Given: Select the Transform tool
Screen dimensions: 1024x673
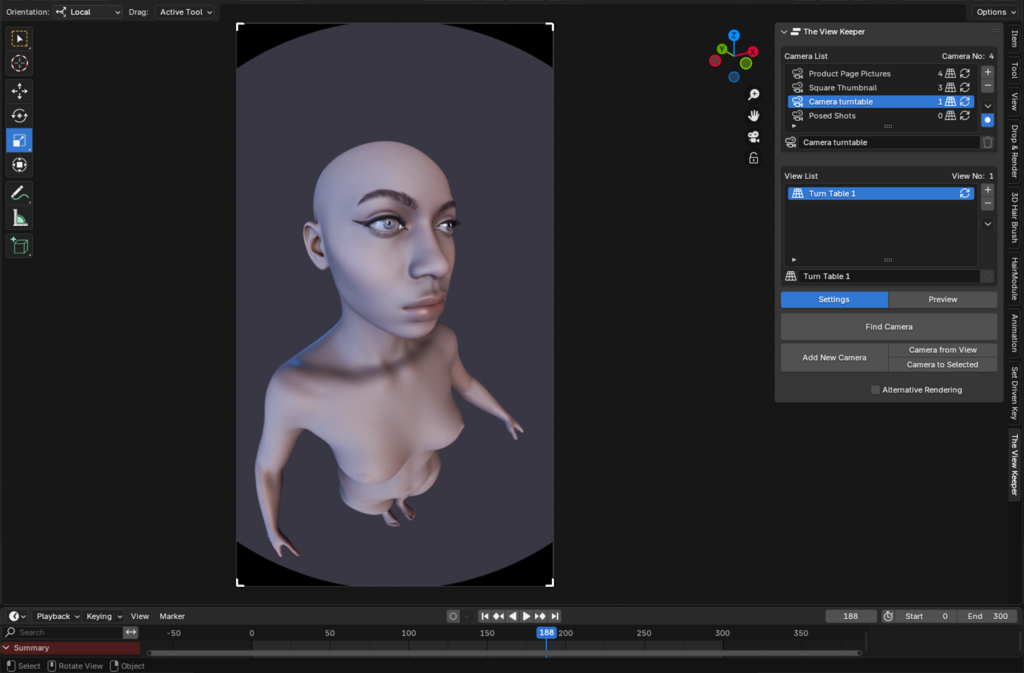Looking at the screenshot, I should pyautogui.click(x=20, y=165).
